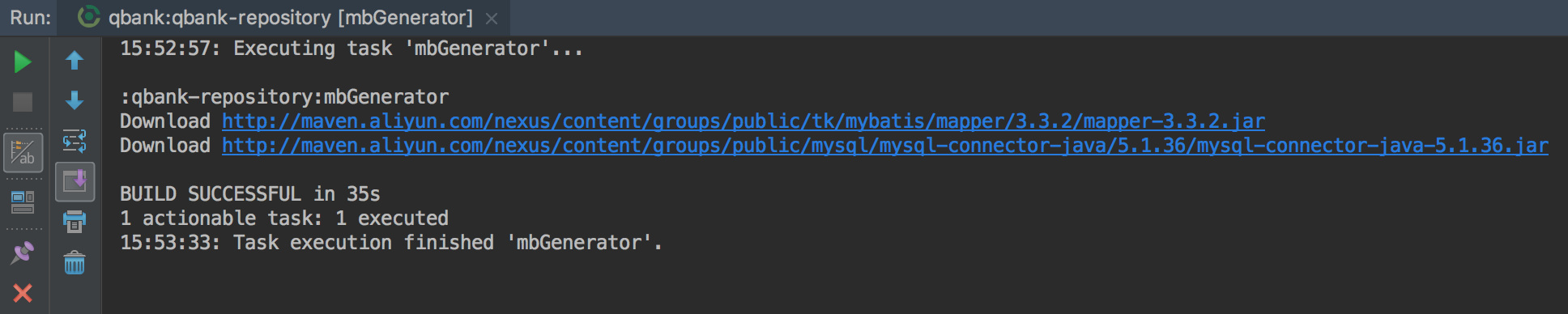Click the blue Up arrow icon
Image resolution: width=1568 pixels, height=314 pixels.
[x=75, y=61]
